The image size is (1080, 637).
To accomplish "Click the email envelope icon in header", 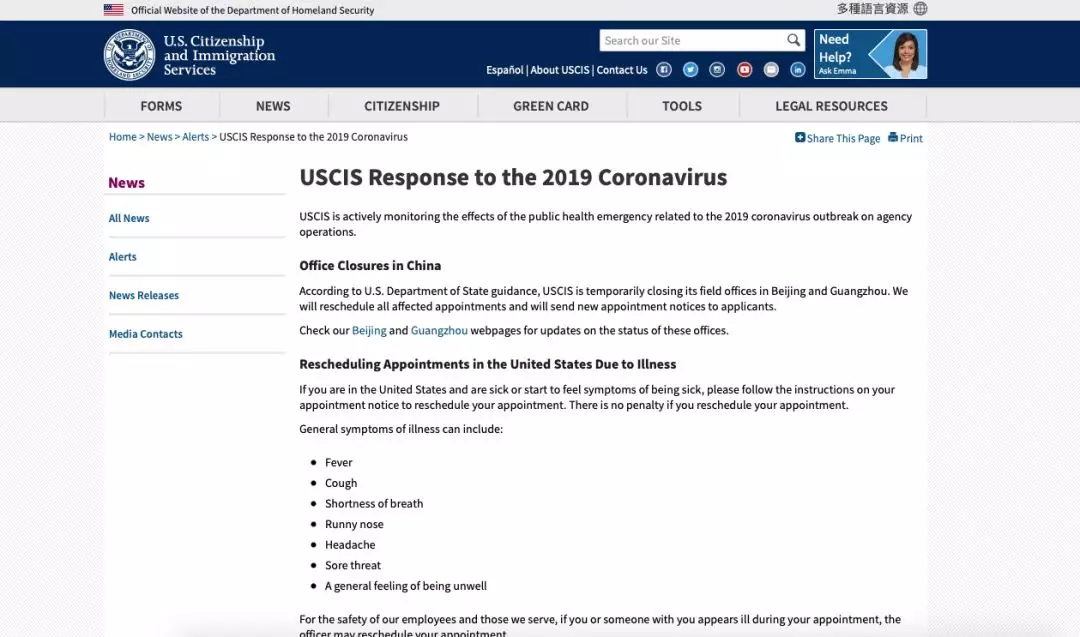I will pyautogui.click(x=771, y=70).
